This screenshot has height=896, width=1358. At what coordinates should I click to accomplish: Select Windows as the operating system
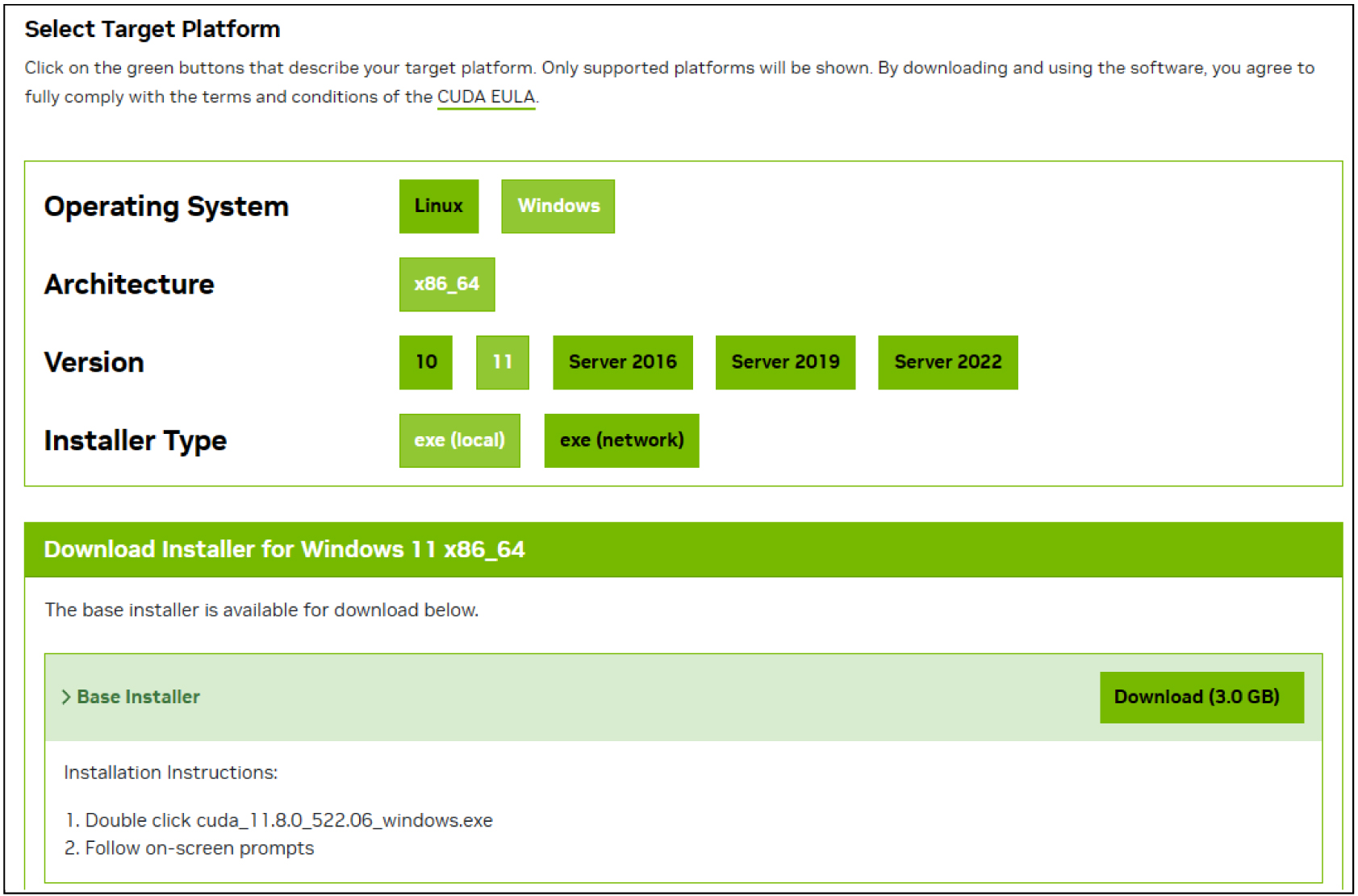coord(558,206)
